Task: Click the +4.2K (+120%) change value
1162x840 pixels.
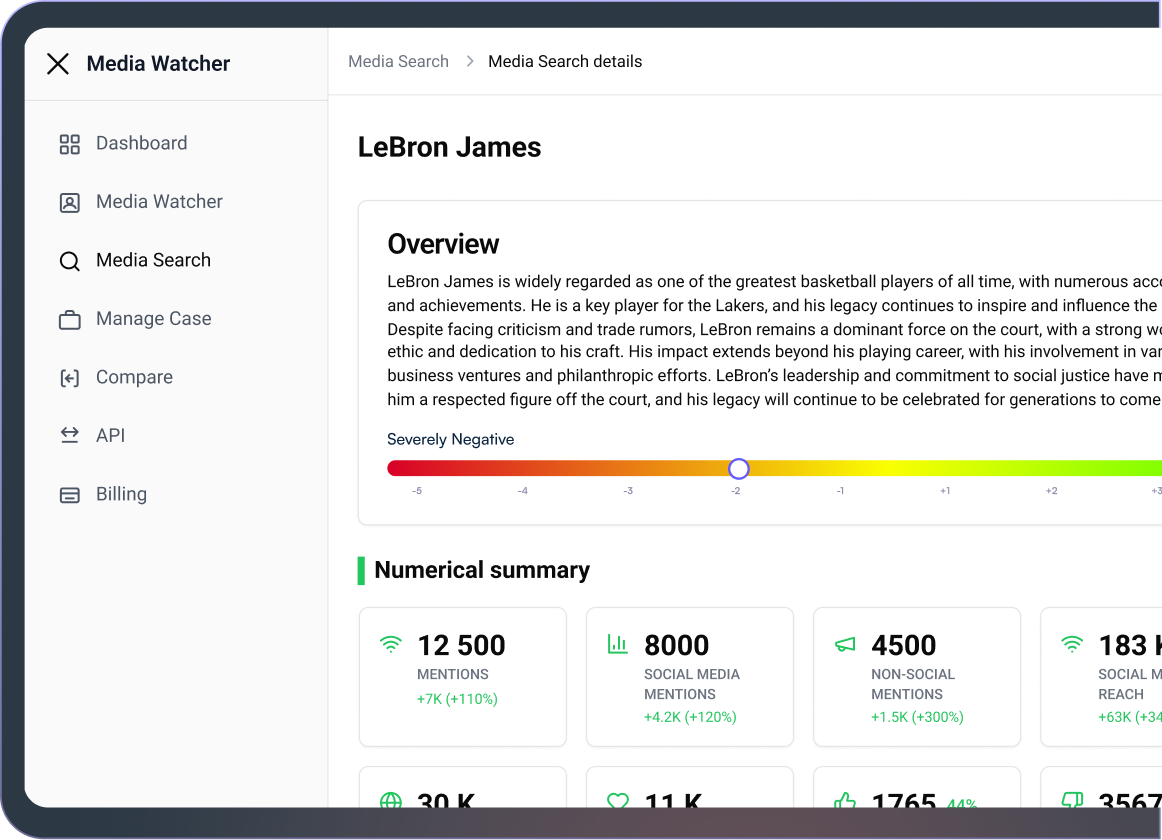Action: 690,717
